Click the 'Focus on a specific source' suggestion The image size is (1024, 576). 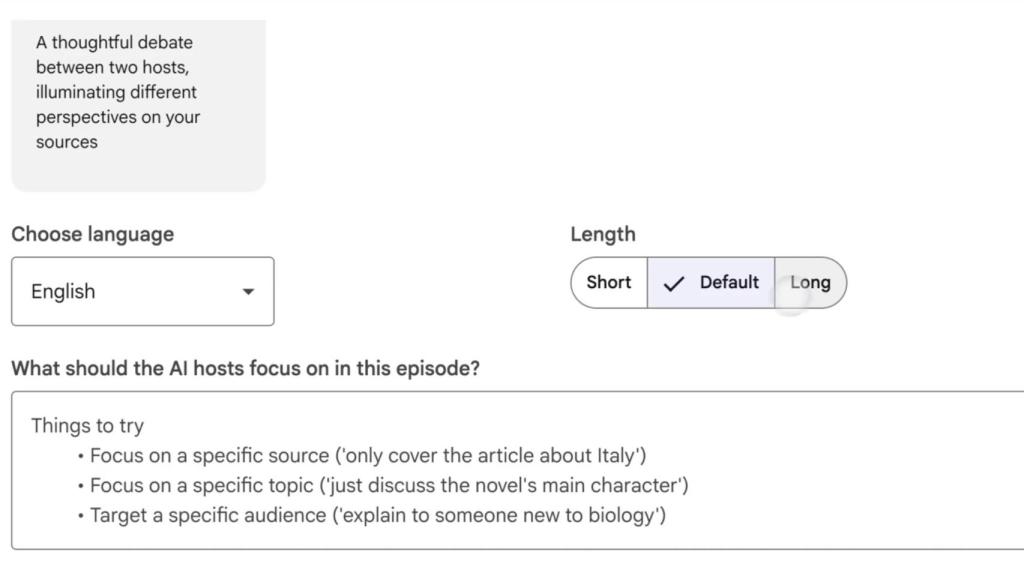(368, 455)
